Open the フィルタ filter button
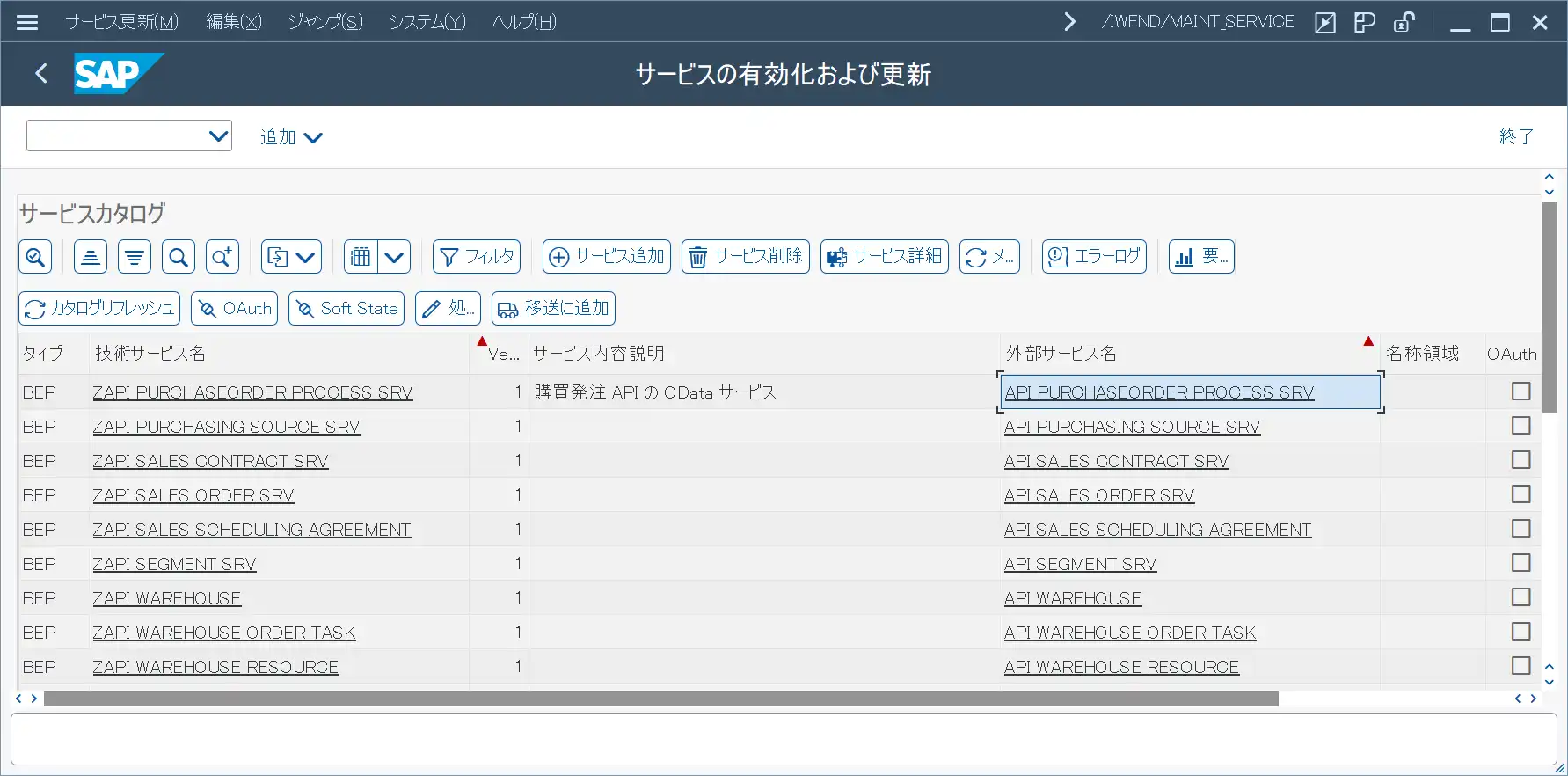Viewport: 1568px width, 776px height. click(x=477, y=257)
